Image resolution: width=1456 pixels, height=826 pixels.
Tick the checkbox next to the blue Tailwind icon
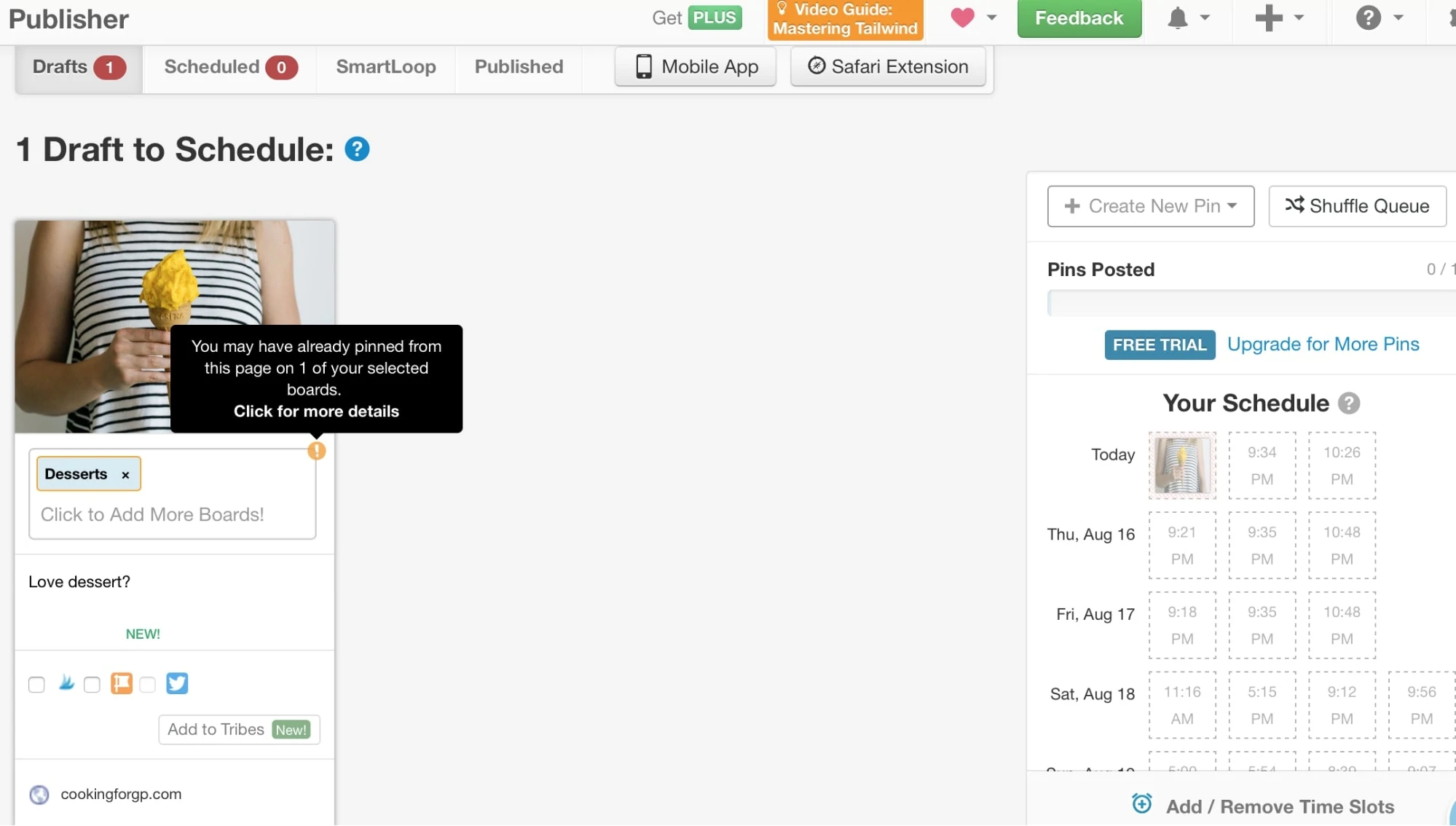[36, 685]
